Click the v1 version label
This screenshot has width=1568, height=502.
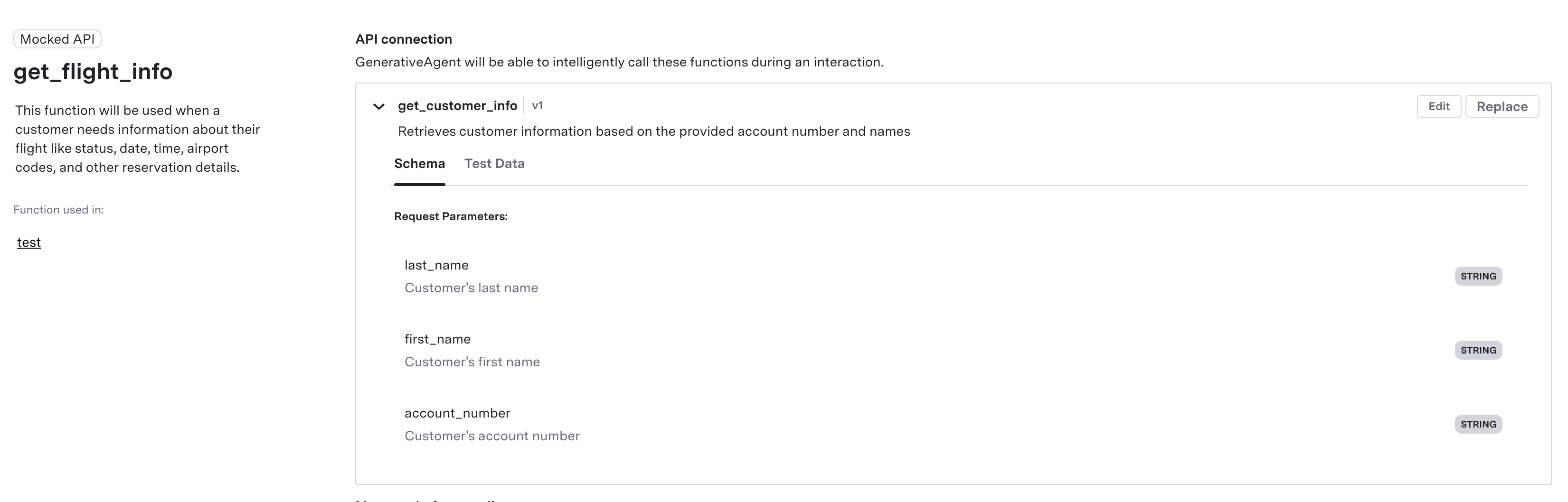[537, 106]
